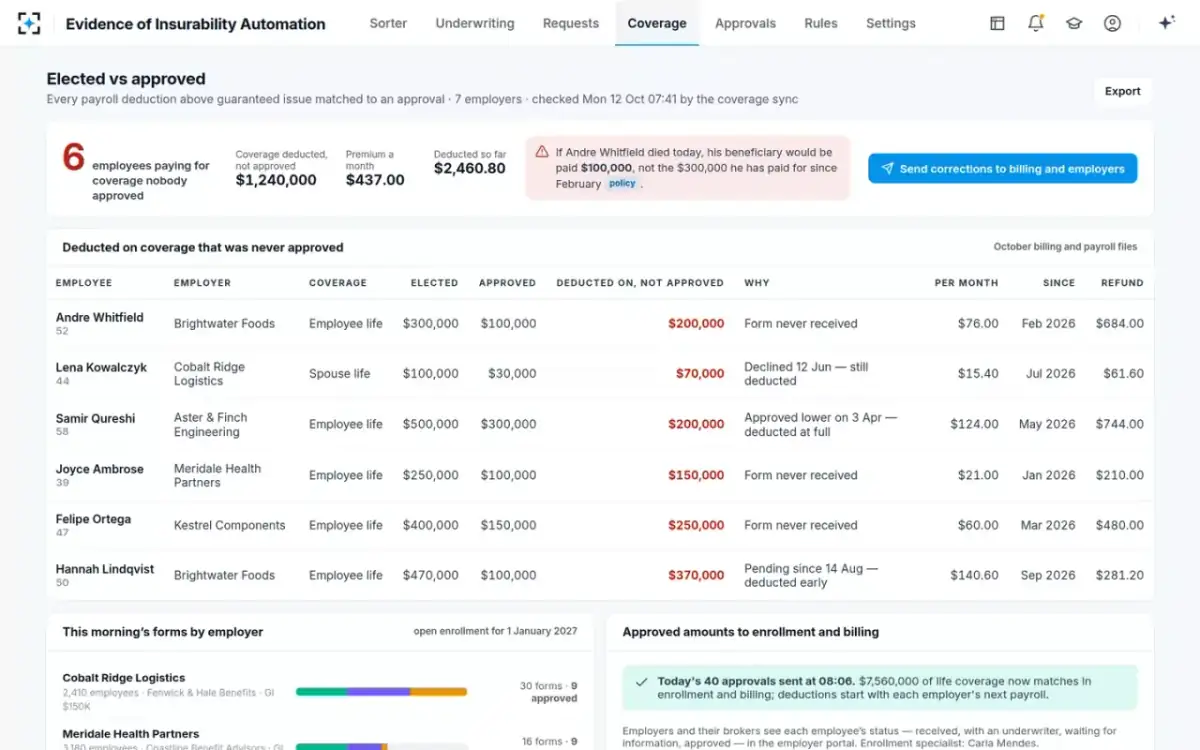Image resolution: width=1200 pixels, height=750 pixels.
Task: Sort by the Employee column header
Action: point(84,283)
